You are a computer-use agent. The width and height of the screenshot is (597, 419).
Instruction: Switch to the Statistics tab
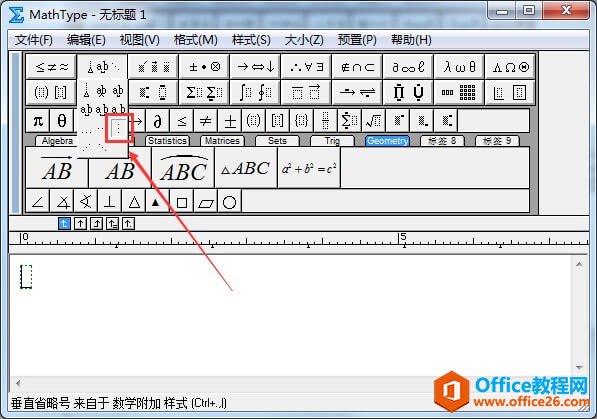(167, 141)
